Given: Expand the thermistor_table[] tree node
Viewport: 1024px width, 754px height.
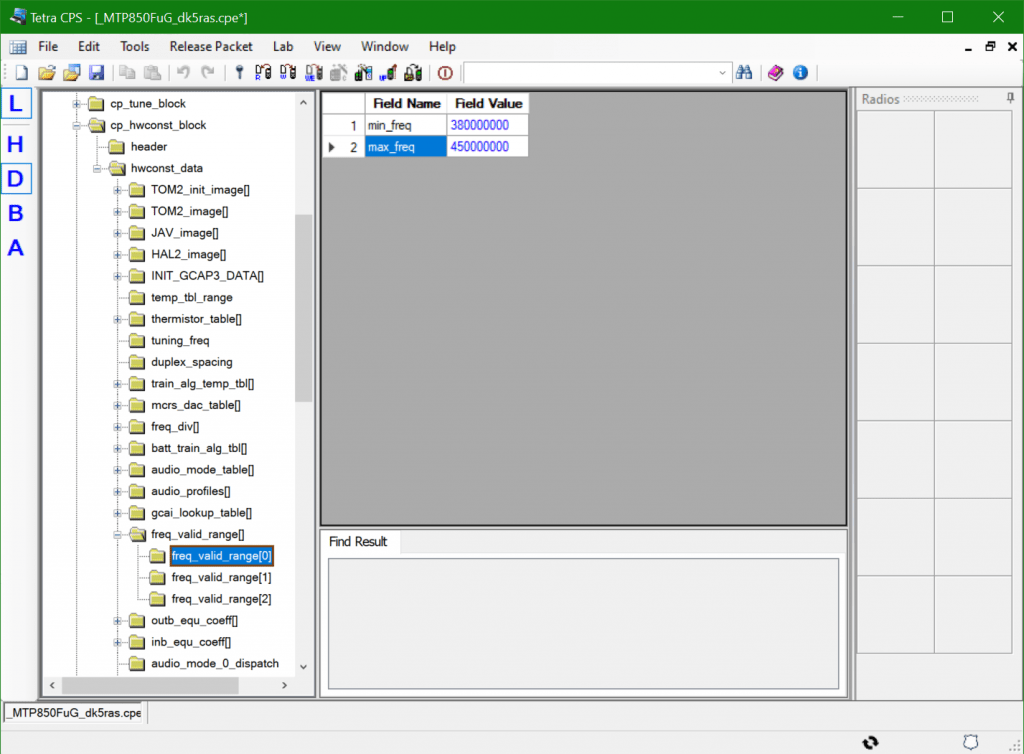Looking at the screenshot, I should click(117, 319).
